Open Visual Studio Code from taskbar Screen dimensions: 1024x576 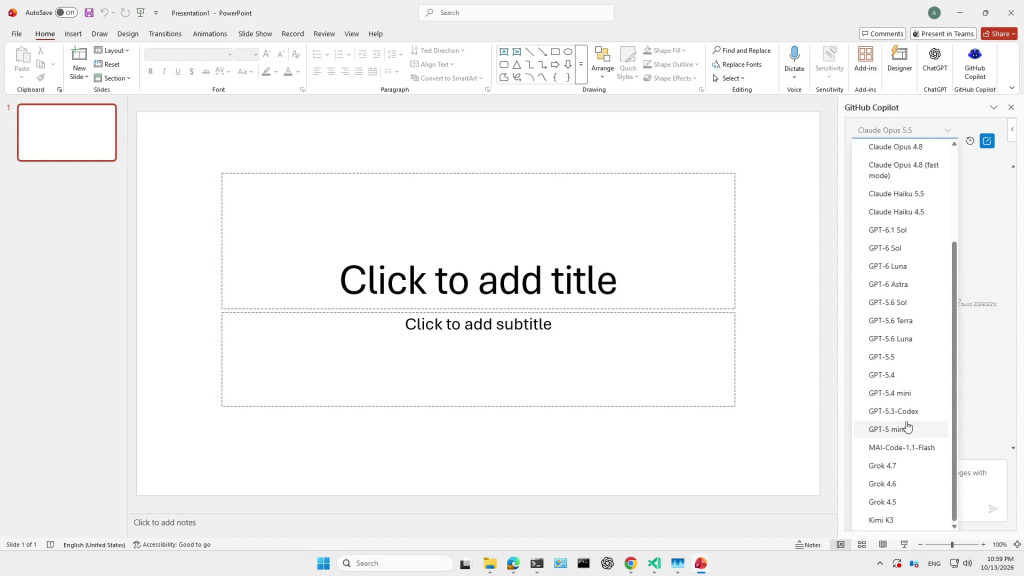(x=654, y=563)
